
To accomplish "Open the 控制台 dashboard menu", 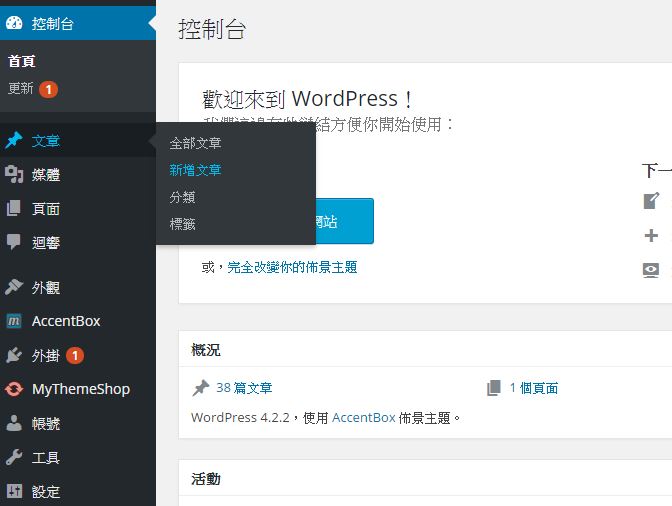I will [x=78, y=23].
